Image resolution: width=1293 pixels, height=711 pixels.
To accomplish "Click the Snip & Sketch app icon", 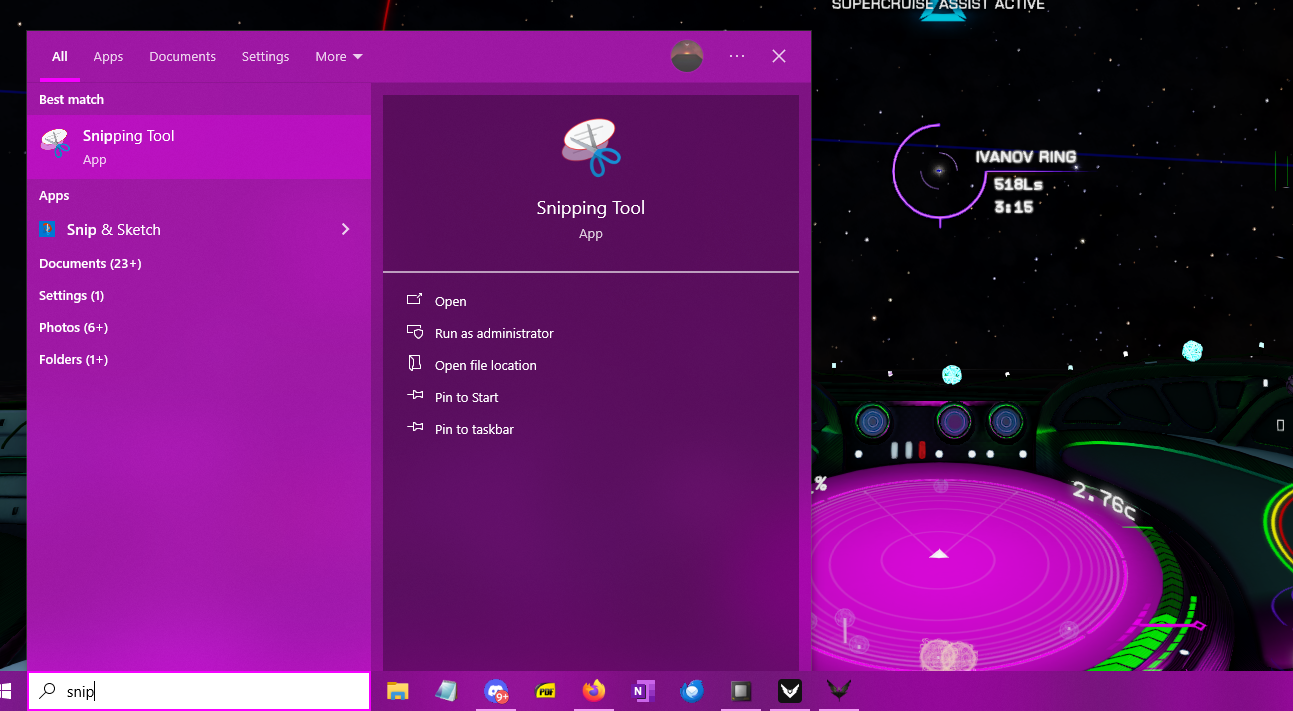I will point(47,229).
